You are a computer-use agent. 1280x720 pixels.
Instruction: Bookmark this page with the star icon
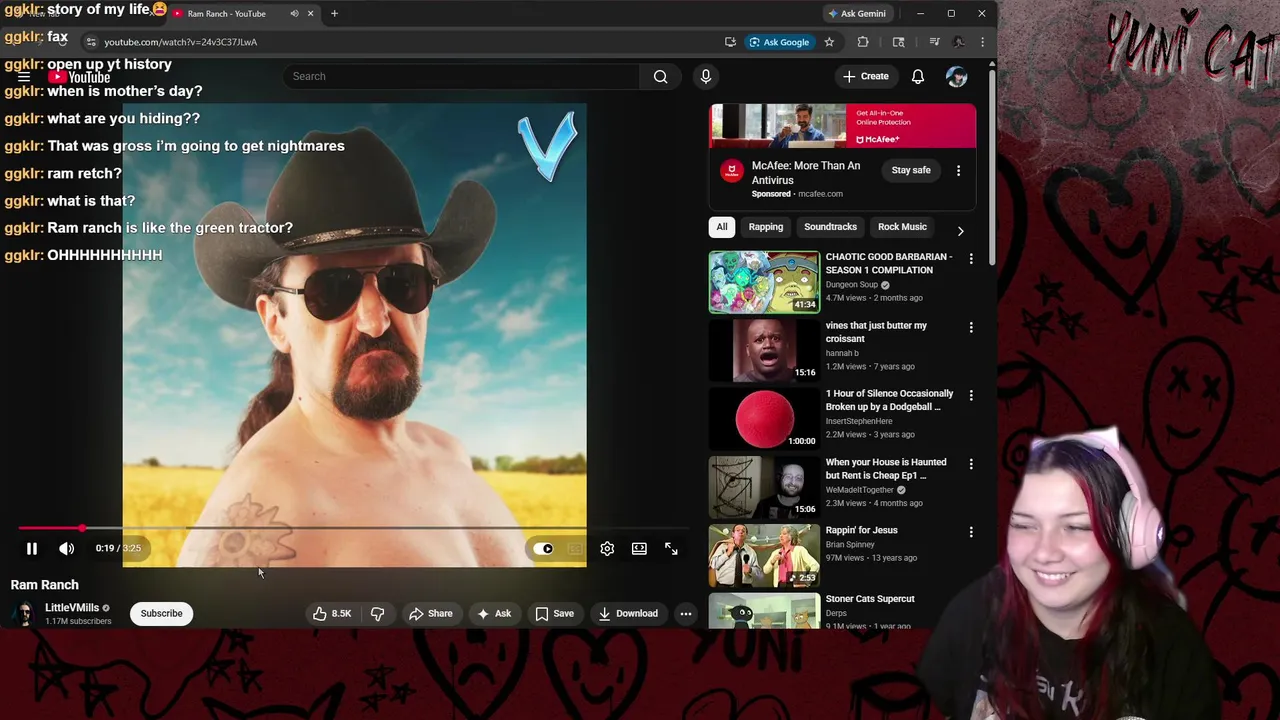(829, 42)
